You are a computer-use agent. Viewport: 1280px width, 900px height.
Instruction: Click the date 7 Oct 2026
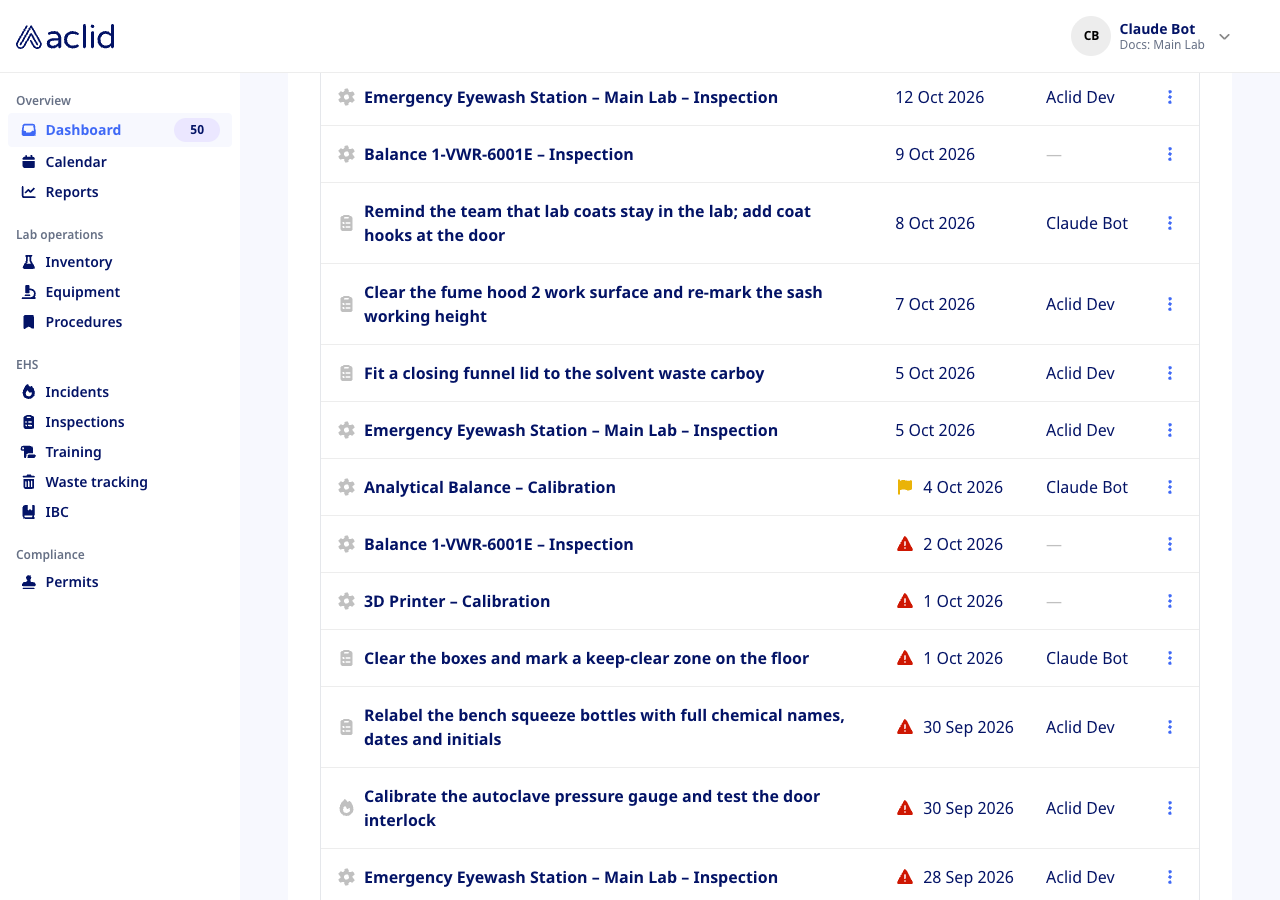tap(935, 304)
